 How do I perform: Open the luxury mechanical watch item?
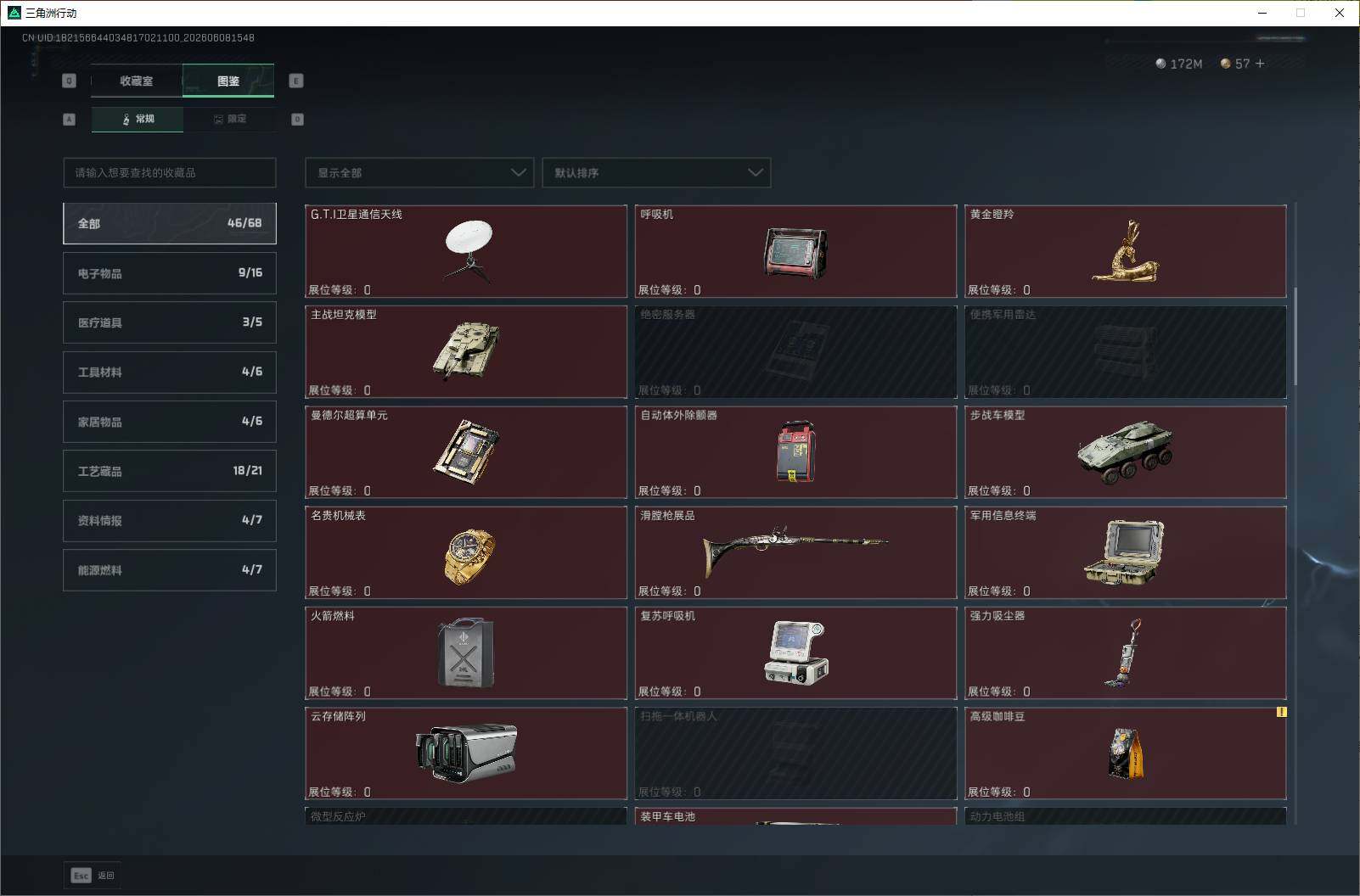pyautogui.click(x=469, y=556)
